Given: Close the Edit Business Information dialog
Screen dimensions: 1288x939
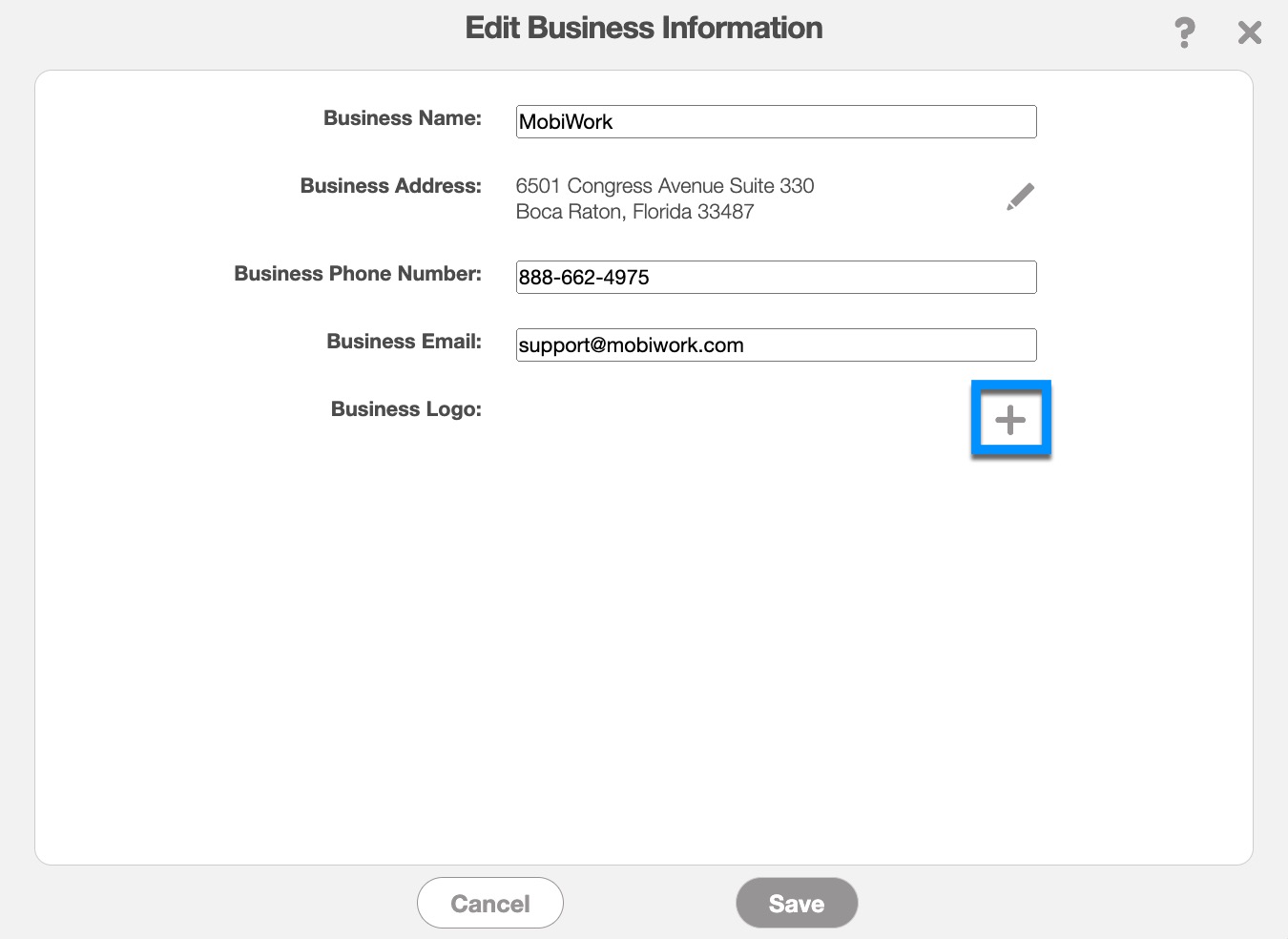Looking at the screenshot, I should (1249, 33).
